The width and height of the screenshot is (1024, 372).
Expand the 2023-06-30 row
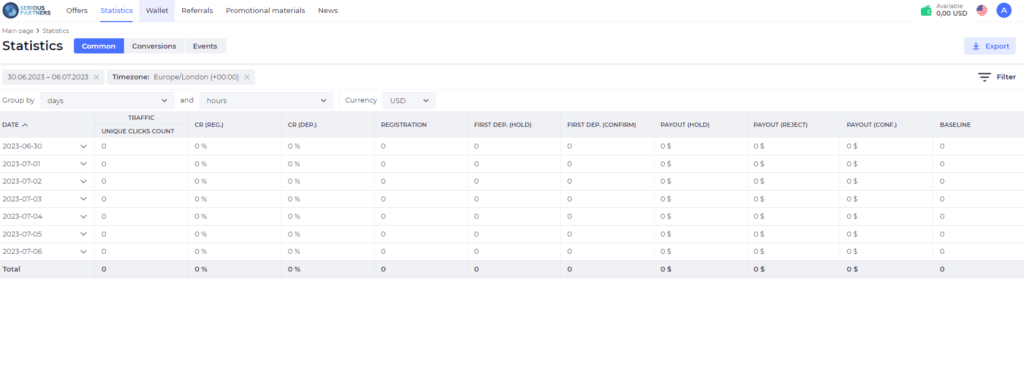pos(83,146)
